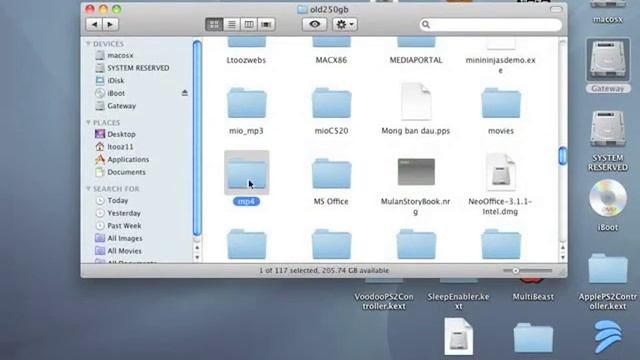Open Quick Look with the eye button
This screenshot has height=360, width=640.
314,24
